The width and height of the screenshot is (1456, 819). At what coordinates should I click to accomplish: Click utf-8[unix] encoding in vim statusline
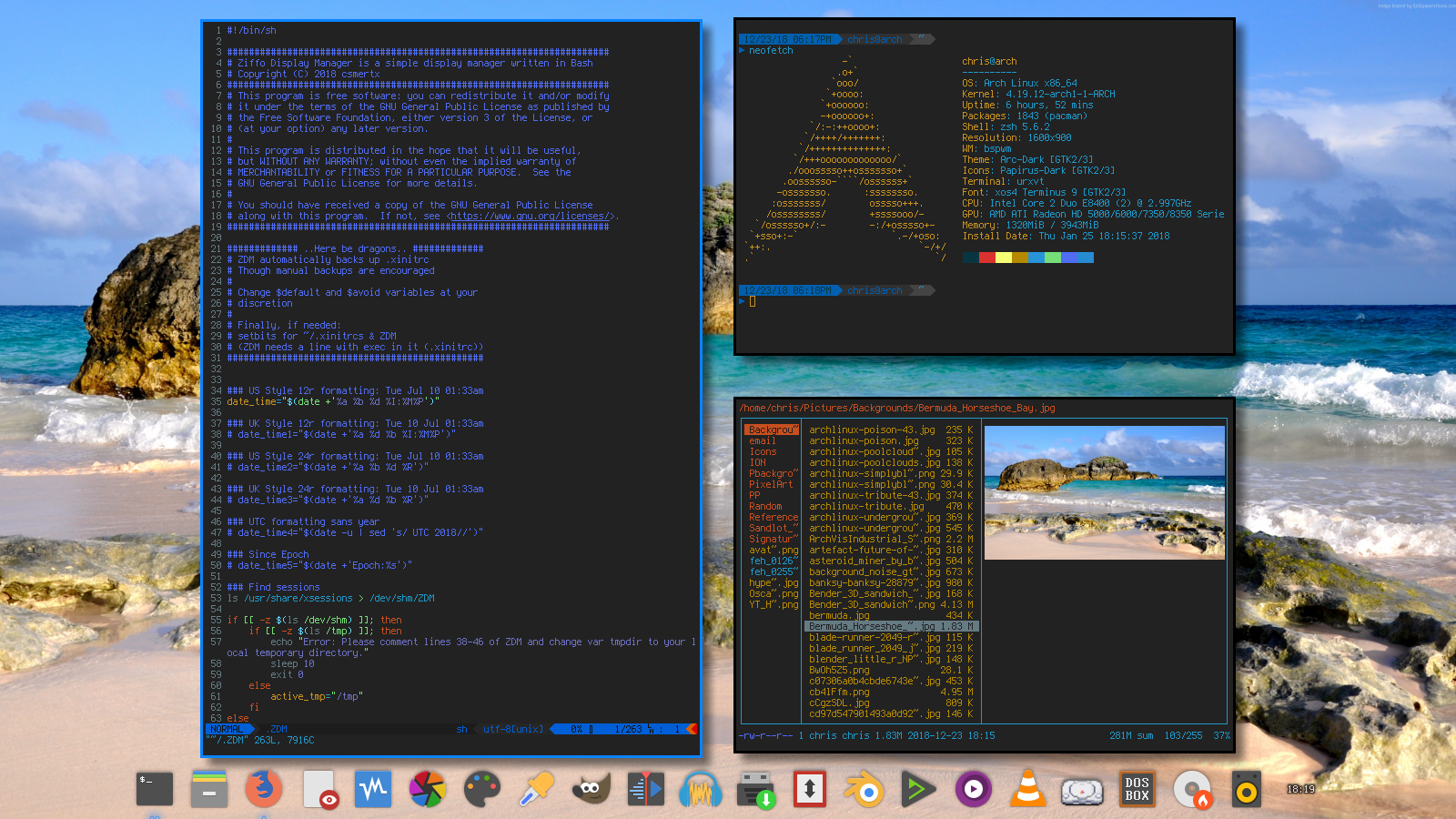[x=513, y=729]
